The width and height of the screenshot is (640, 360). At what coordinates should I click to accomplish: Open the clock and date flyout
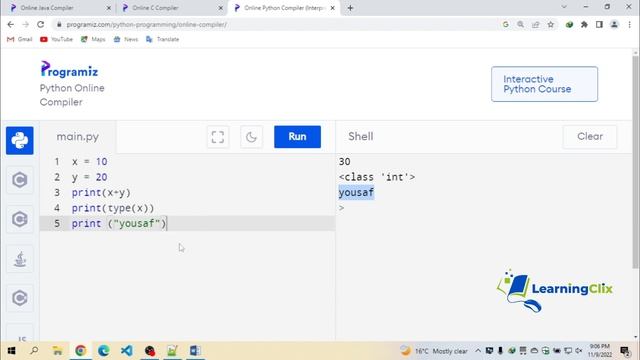click(600, 351)
